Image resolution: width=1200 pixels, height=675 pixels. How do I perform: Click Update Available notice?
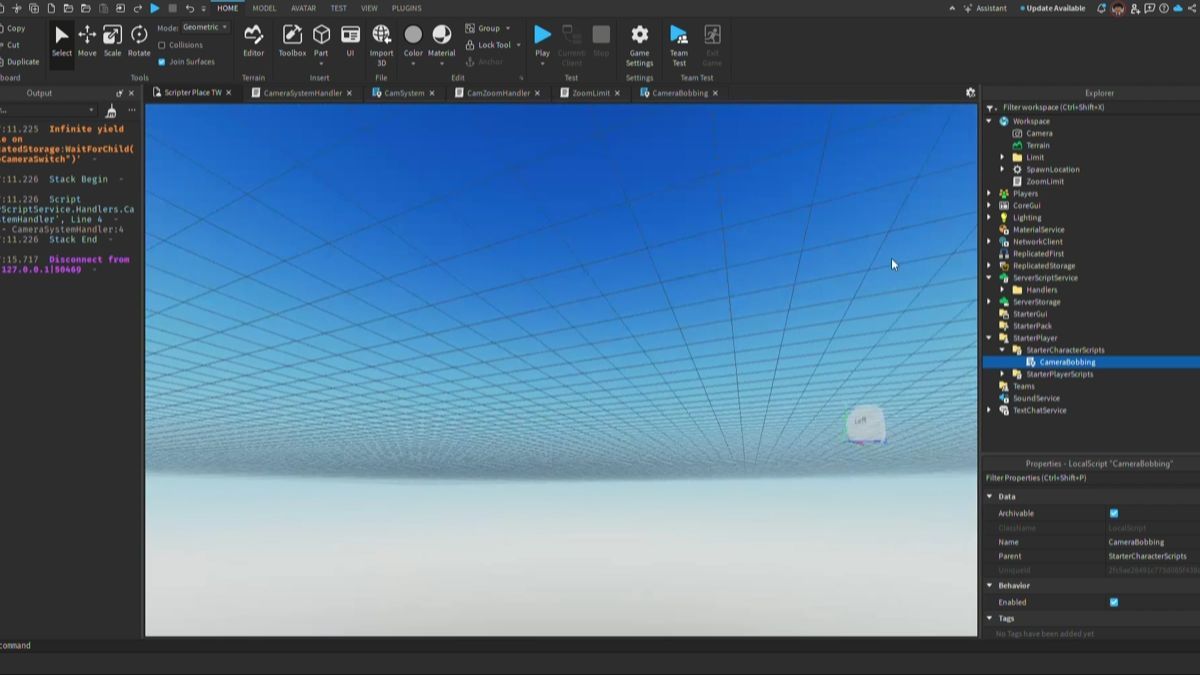[x=1053, y=8]
